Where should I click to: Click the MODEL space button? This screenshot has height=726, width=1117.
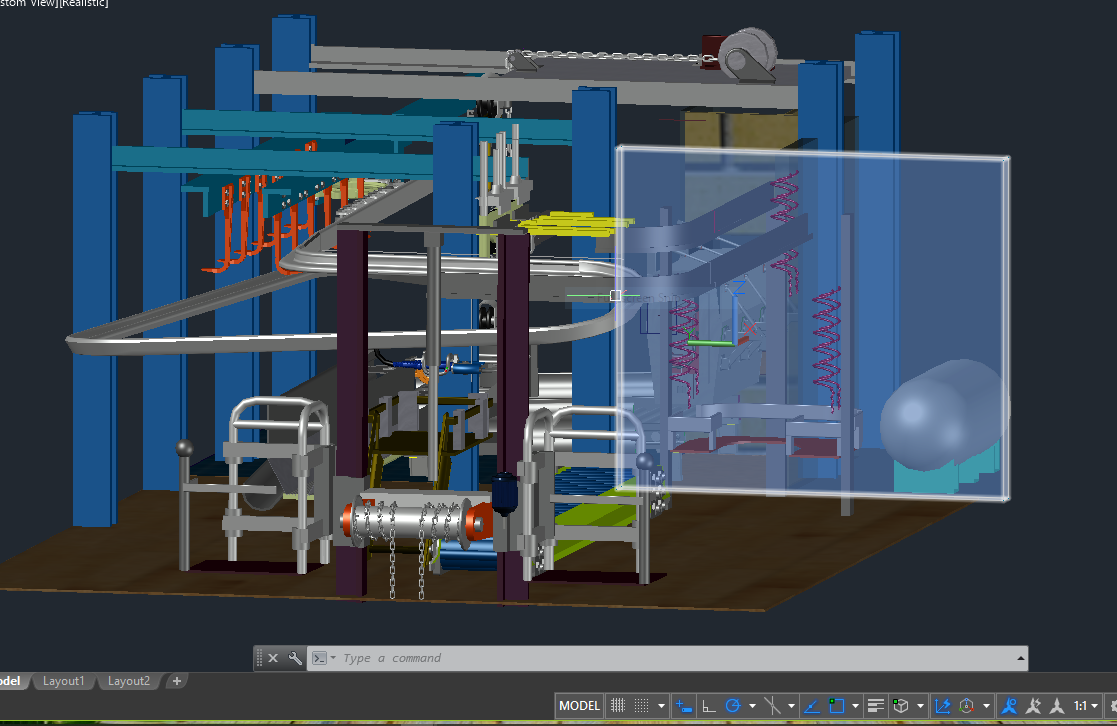[x=579, y=705]
